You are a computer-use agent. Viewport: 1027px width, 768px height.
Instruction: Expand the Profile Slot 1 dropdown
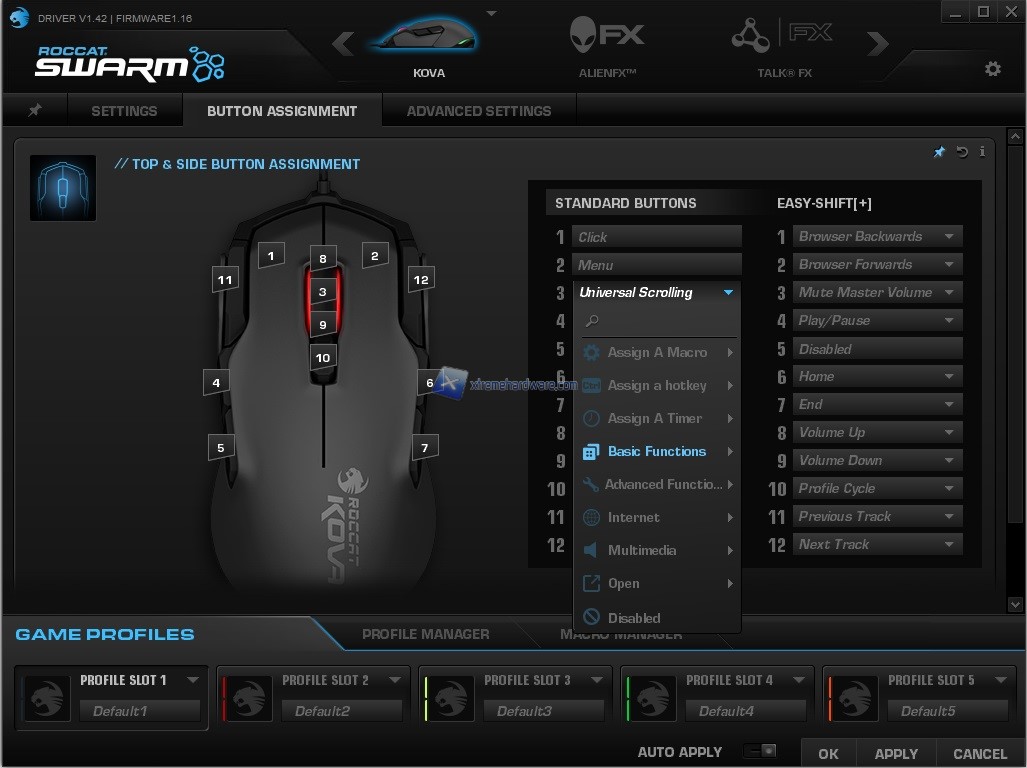193,680
